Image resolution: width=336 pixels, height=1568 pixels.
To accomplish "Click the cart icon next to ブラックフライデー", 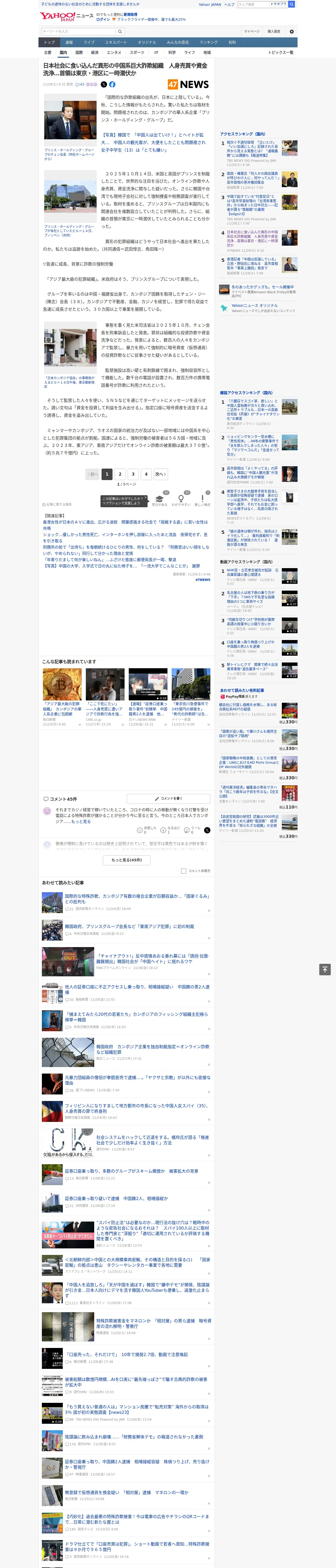I will [114, 20].
